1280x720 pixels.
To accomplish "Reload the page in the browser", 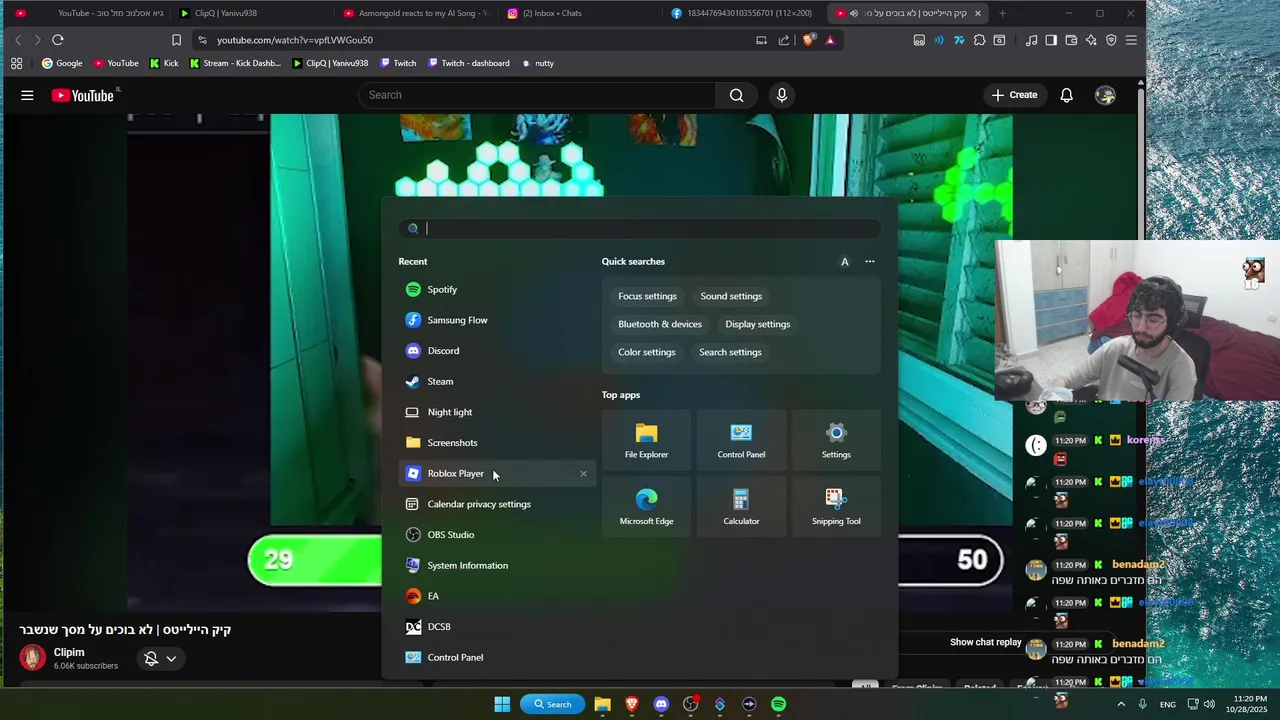I will [58, 40].
